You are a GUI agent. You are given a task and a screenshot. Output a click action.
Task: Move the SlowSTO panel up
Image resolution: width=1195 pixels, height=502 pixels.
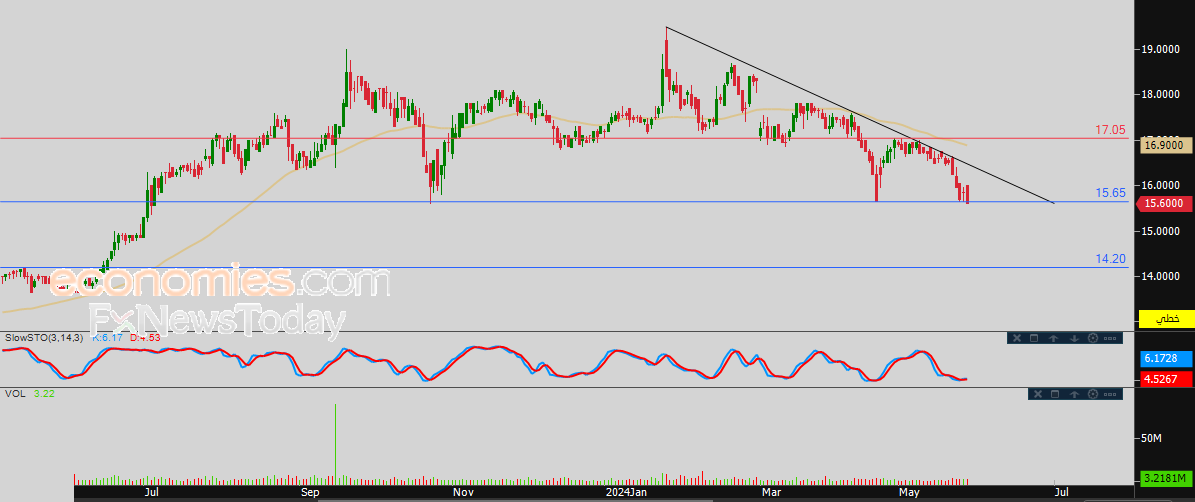pos(1054,338)
